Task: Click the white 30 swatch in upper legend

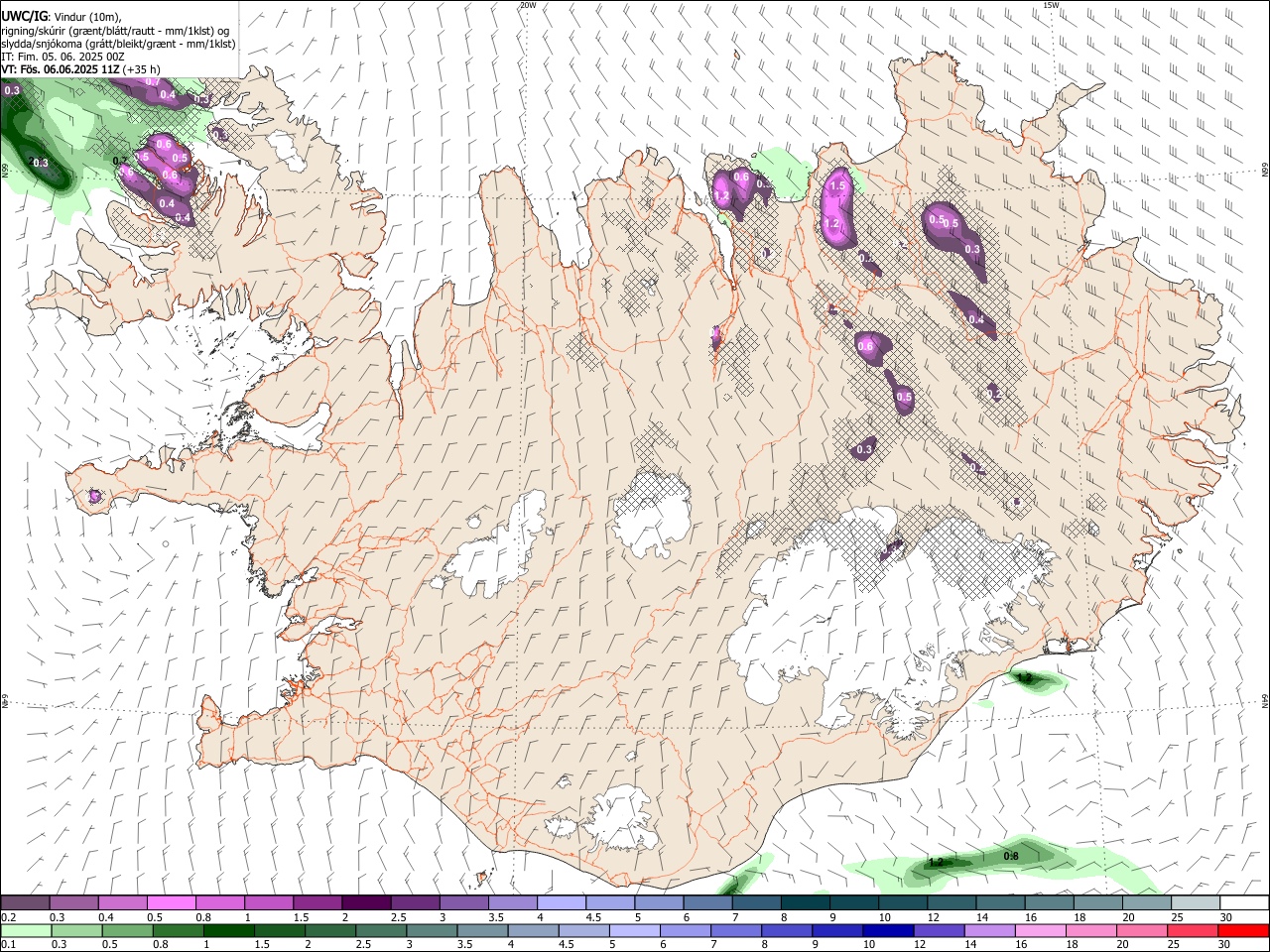Action: (1243, 903)
